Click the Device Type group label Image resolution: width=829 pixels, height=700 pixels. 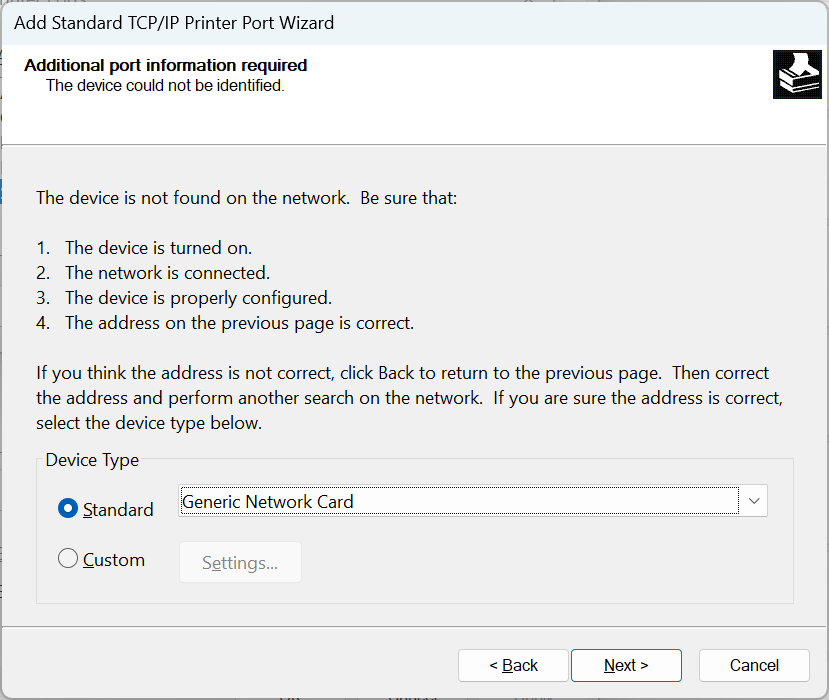point(92,460)
